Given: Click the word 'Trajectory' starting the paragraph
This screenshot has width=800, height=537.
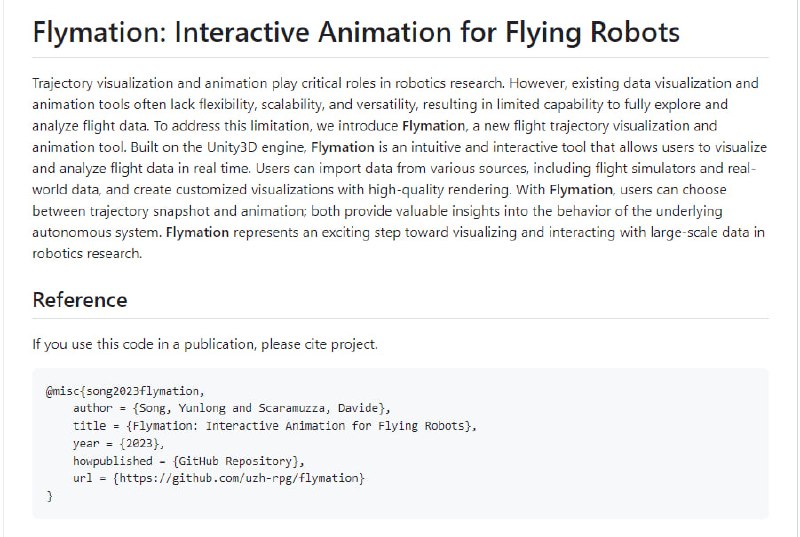Looking at the screenshot, I should click(x=66, y=83).
